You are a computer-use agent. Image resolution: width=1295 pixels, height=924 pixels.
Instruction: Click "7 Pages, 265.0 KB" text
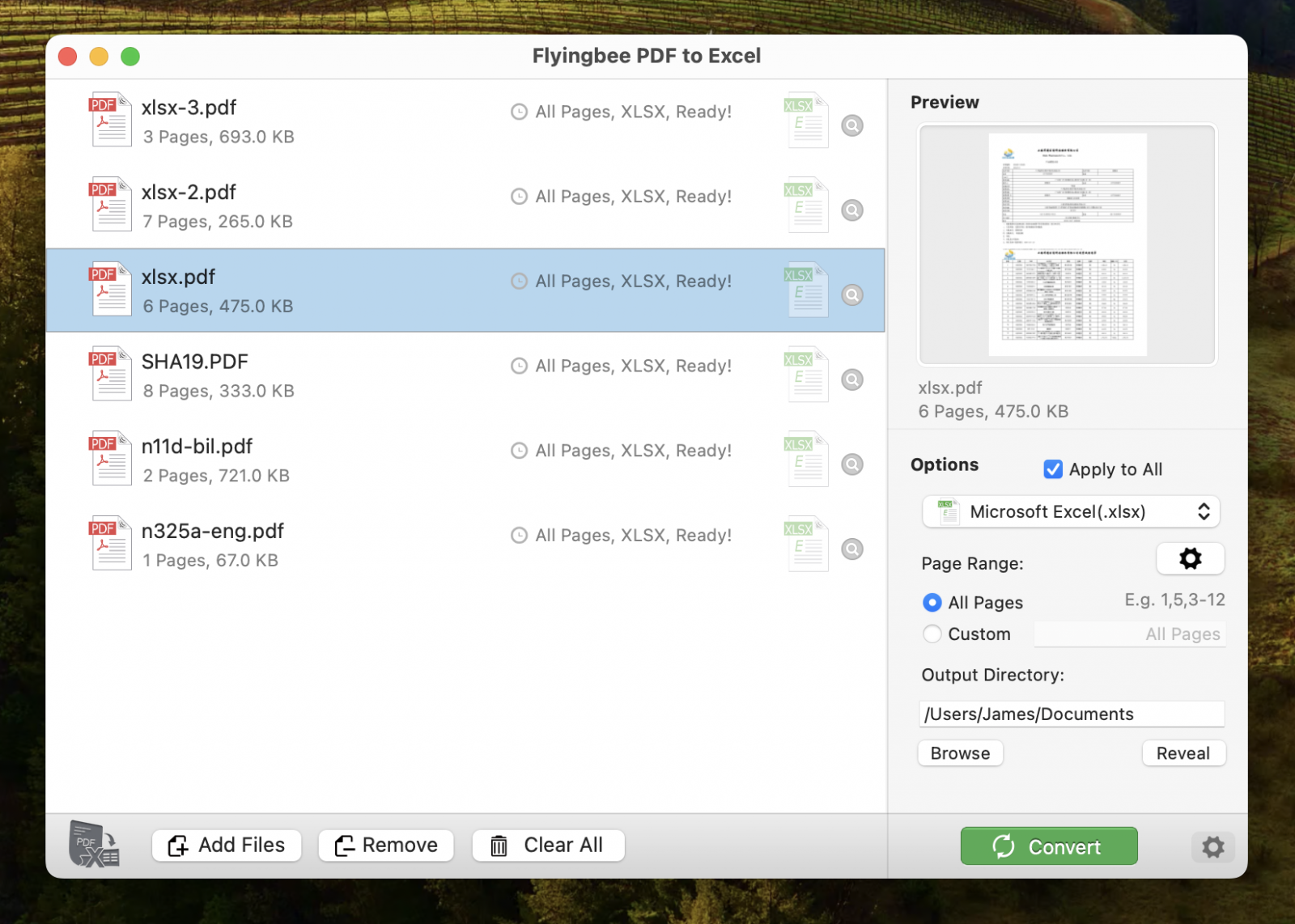[x=218, y=222]
